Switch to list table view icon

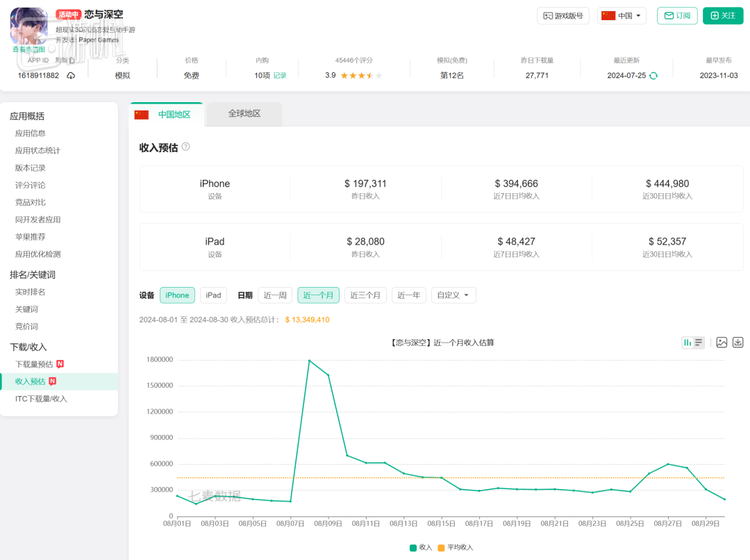(x=699, y=342)
